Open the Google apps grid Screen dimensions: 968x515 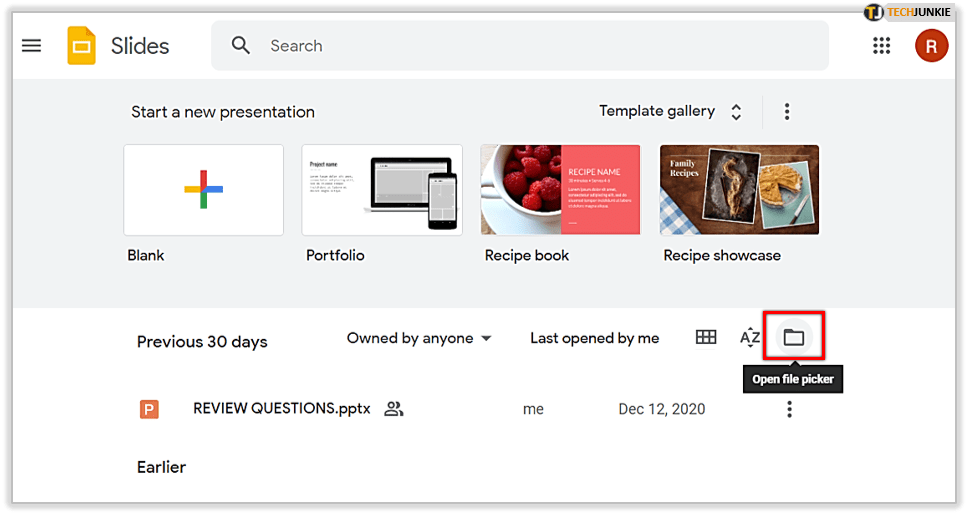point(881,46)
